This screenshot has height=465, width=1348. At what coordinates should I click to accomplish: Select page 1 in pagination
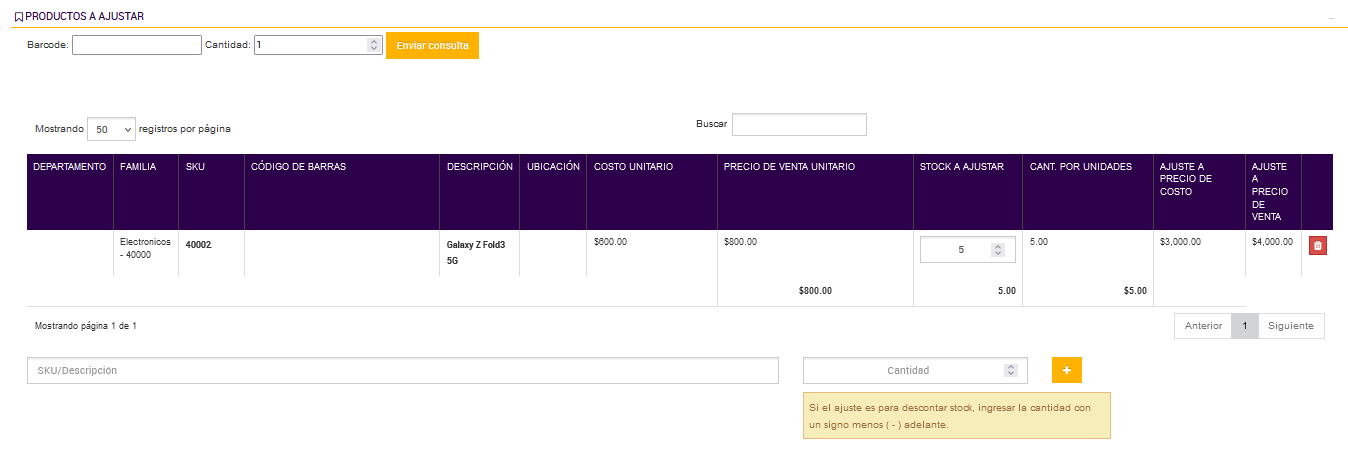click(1245, 326)
